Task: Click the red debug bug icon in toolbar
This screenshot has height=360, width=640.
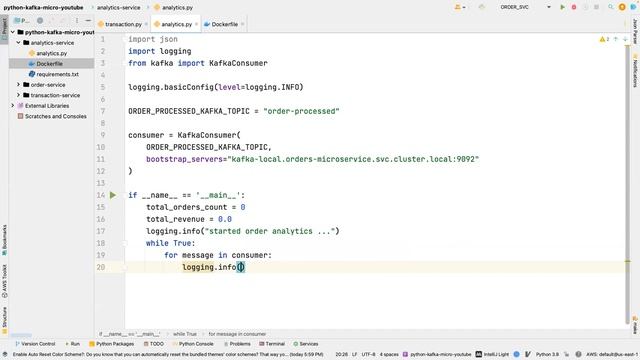Action: pos(574,7)
